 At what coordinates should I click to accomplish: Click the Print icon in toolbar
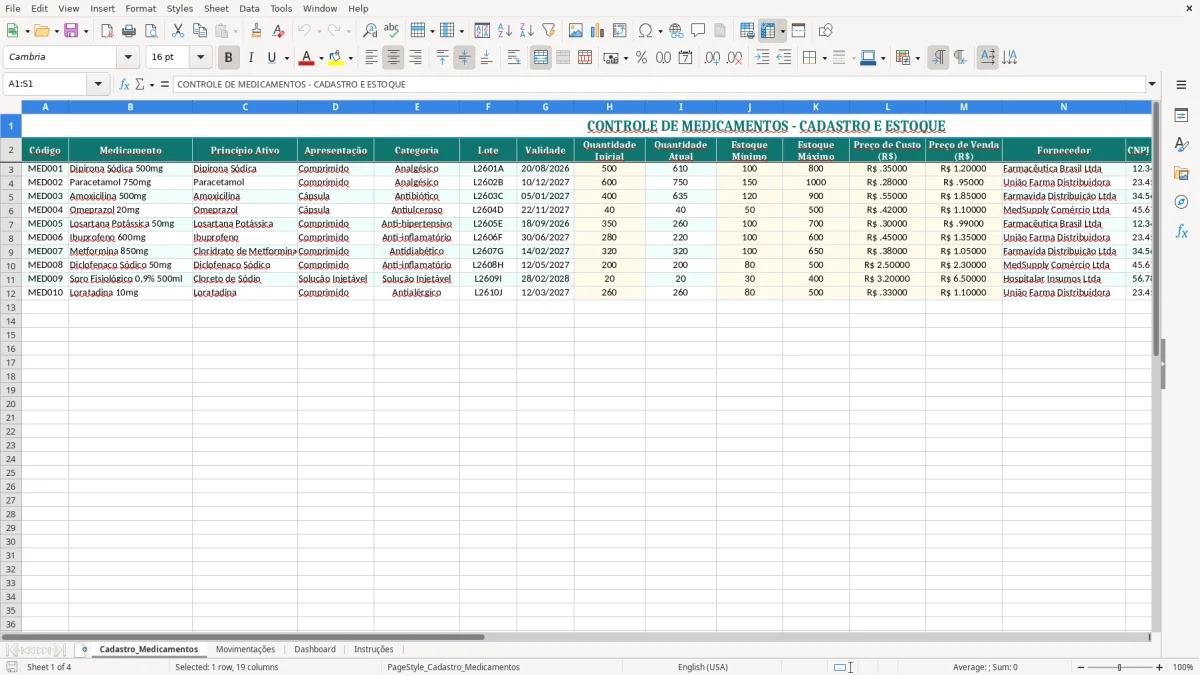pyautogui.click(x=129, y=31)
